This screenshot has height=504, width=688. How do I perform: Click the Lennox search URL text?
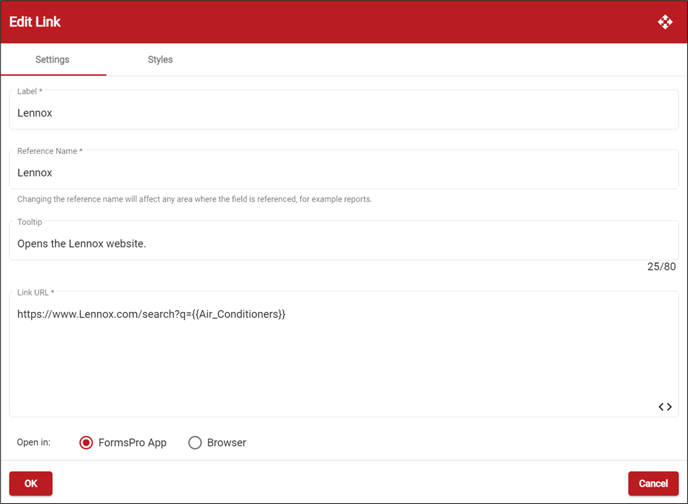tap(151, 314)
